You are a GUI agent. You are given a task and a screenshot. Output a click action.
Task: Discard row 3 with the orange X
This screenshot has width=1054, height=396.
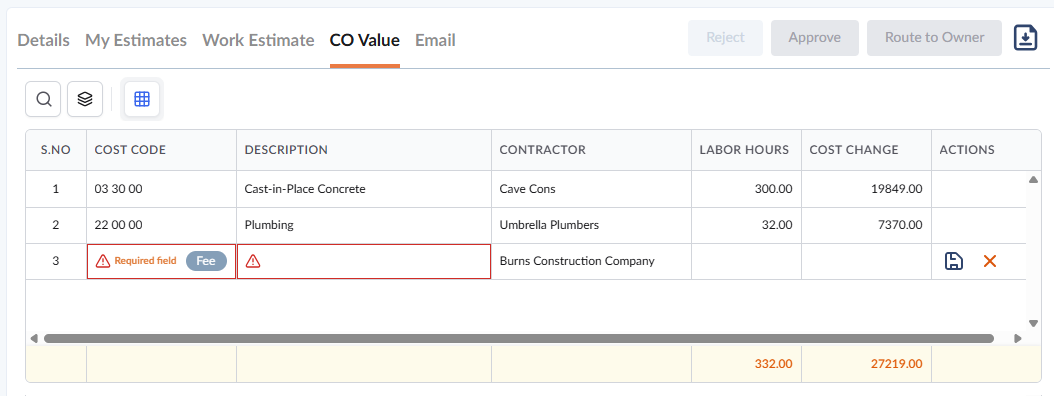989,261
